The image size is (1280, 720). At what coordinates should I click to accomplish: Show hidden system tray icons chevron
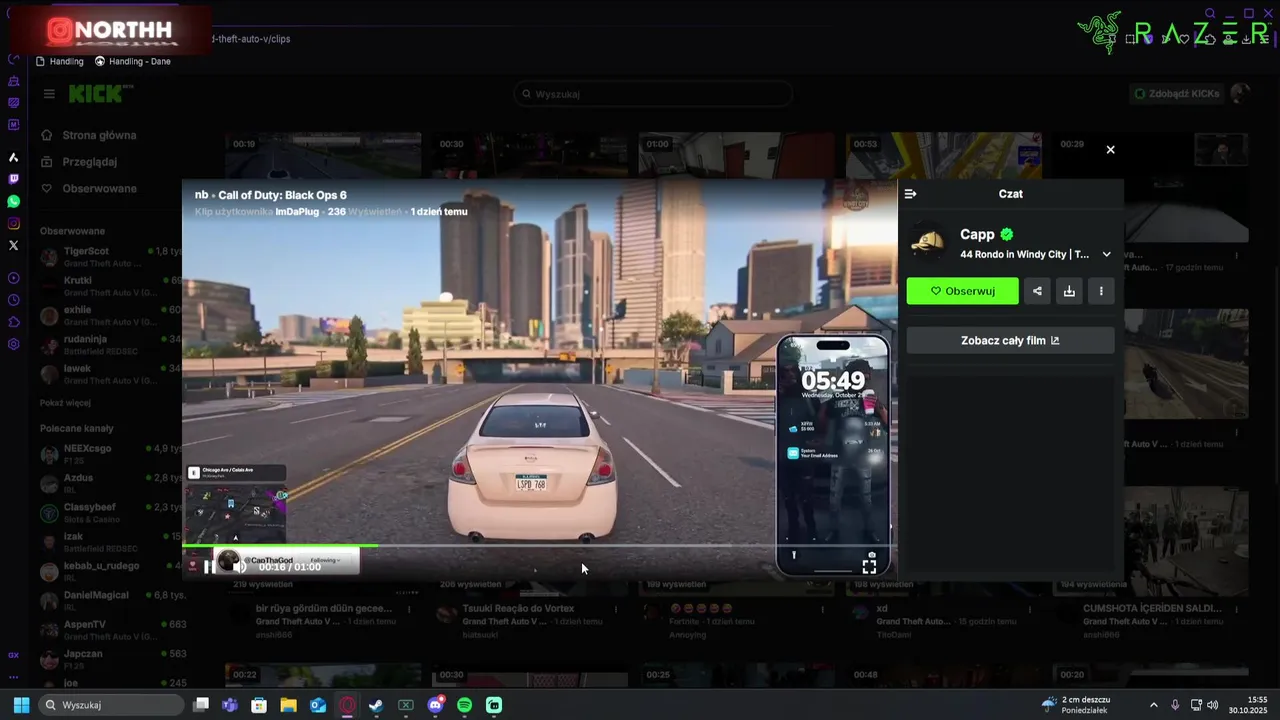click(x=1153, y=705)
